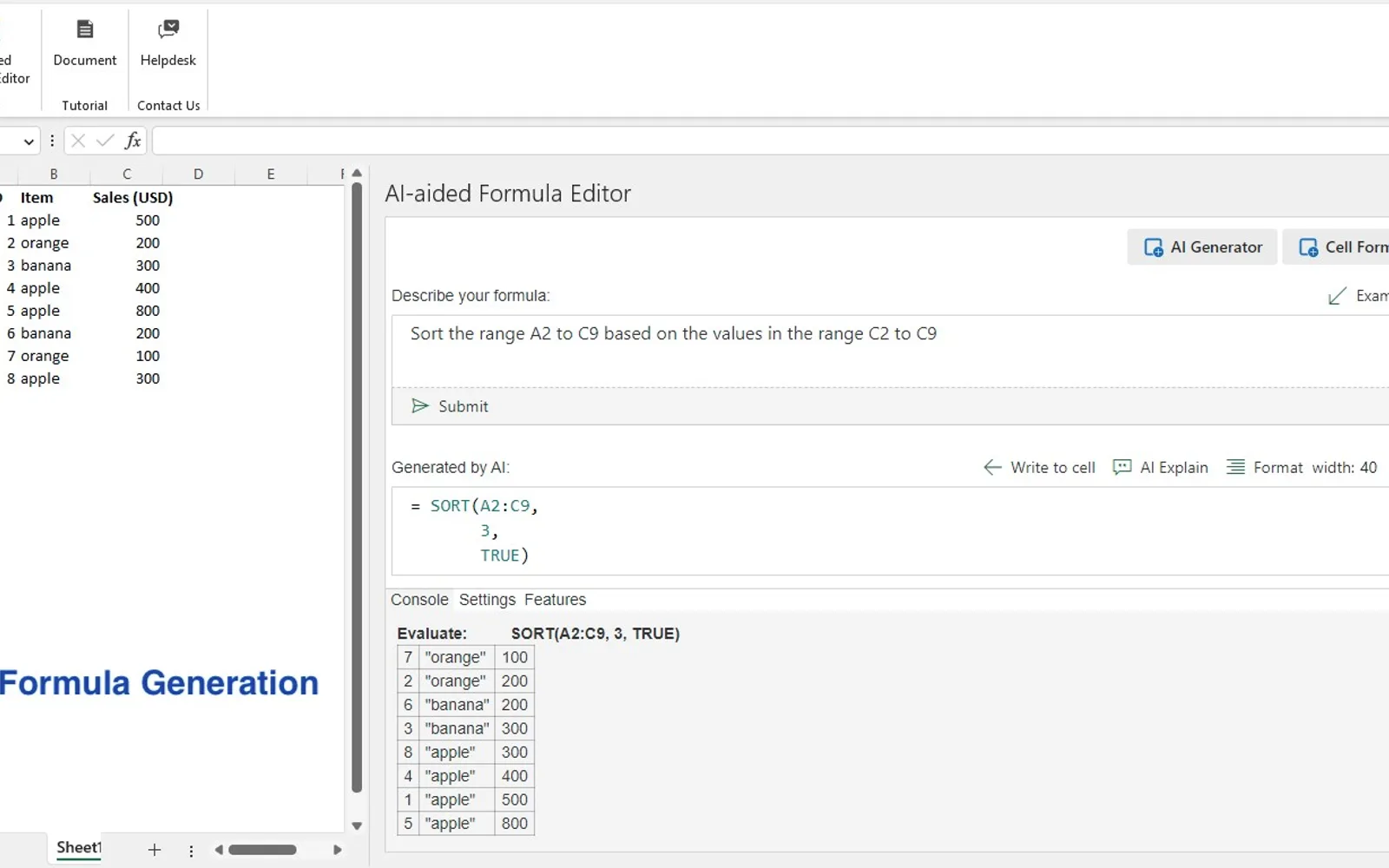Switch to the Features tab
The image size is (1389, 868).
point(555,600)
